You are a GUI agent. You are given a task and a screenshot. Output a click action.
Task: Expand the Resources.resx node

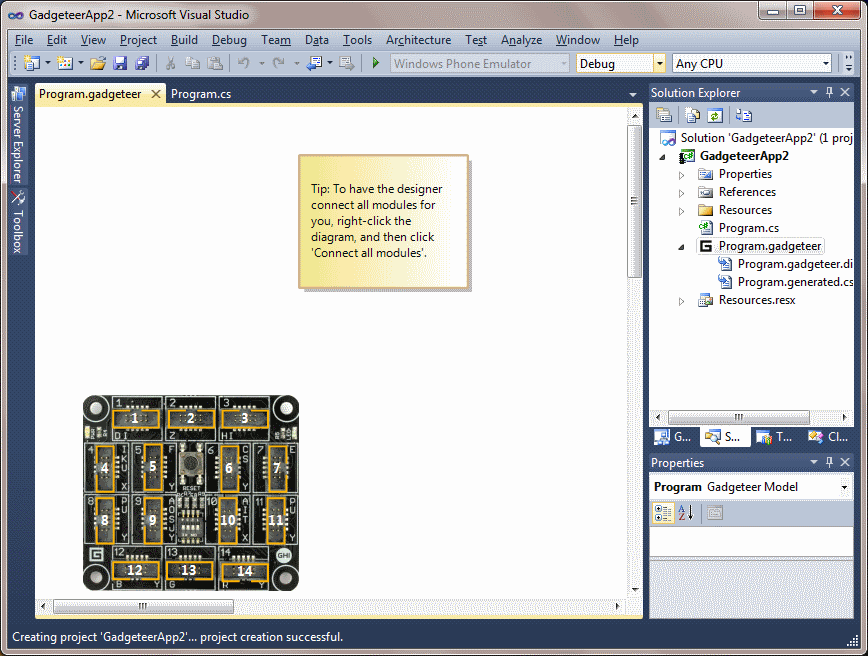coord(681,301)
